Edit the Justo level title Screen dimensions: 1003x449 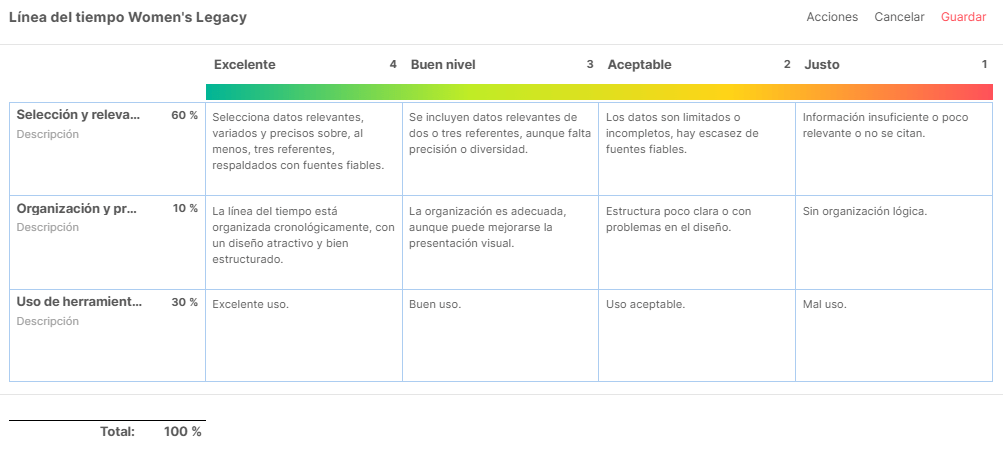(x=822, y=64)
